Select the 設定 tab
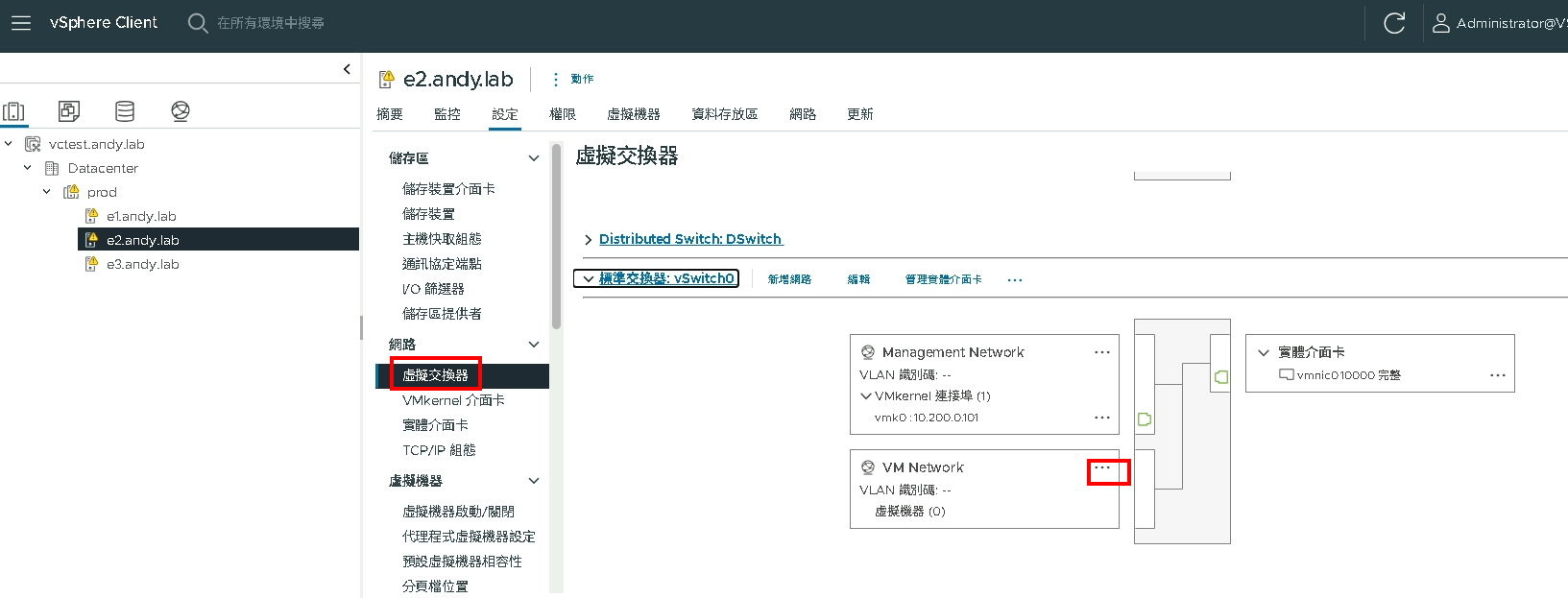The height and width of the screenshot is (598, 1568). [505, 114]
